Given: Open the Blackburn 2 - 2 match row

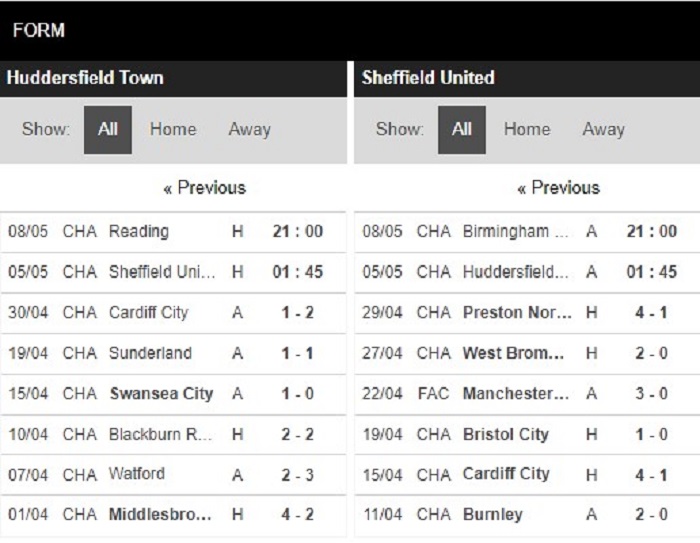Looking at the screenshot, I should 173,434.
